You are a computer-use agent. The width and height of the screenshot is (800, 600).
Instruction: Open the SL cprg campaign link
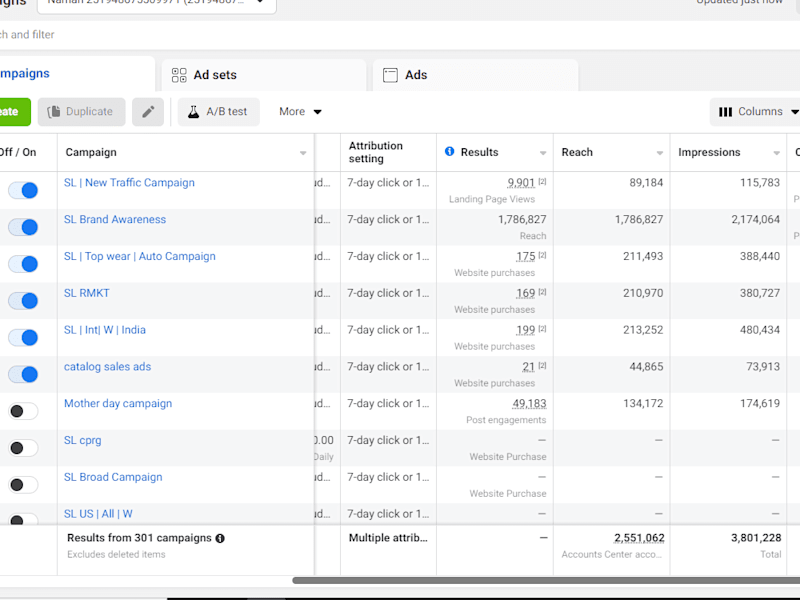83,440
